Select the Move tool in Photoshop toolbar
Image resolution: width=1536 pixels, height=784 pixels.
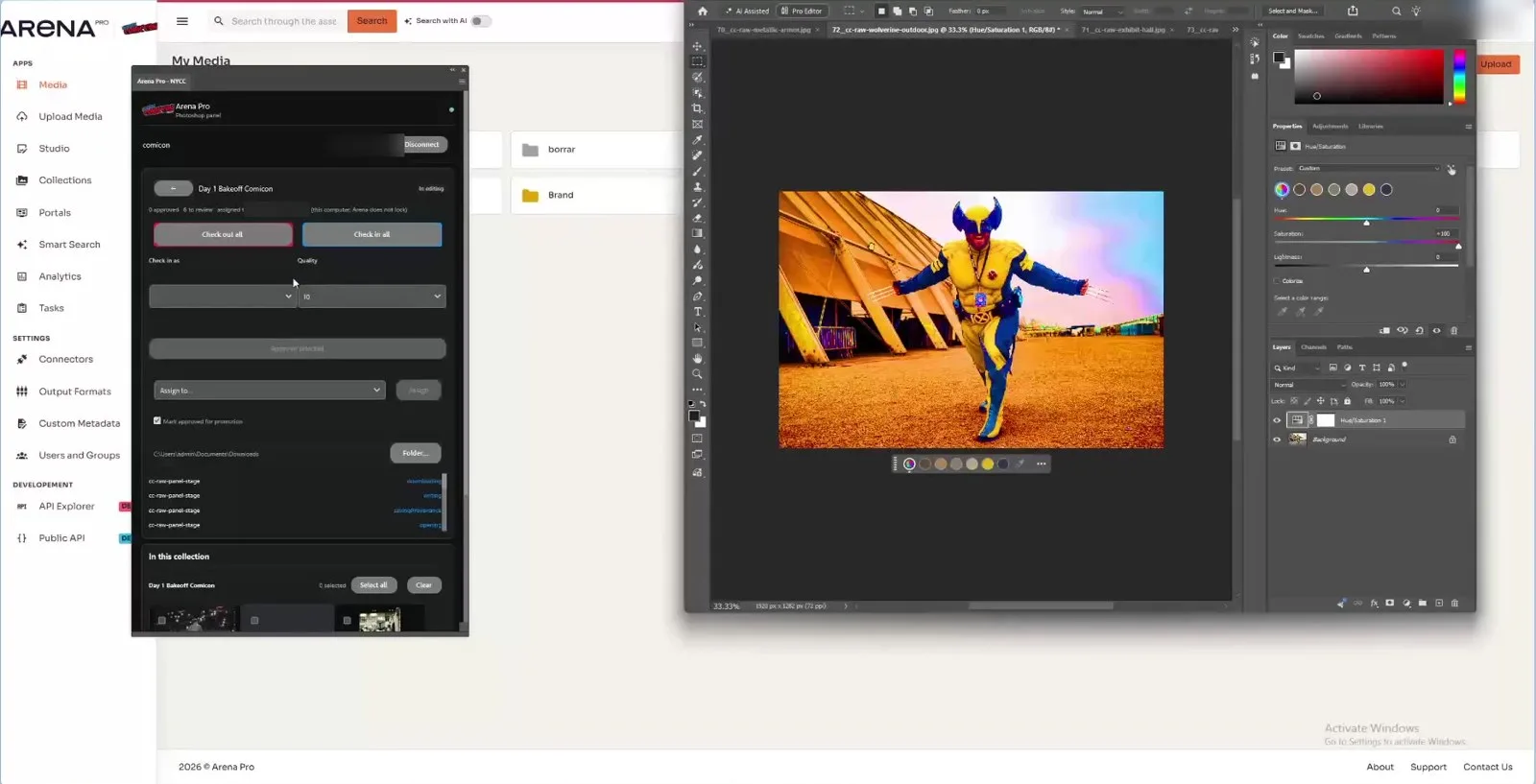pos(698,46)
